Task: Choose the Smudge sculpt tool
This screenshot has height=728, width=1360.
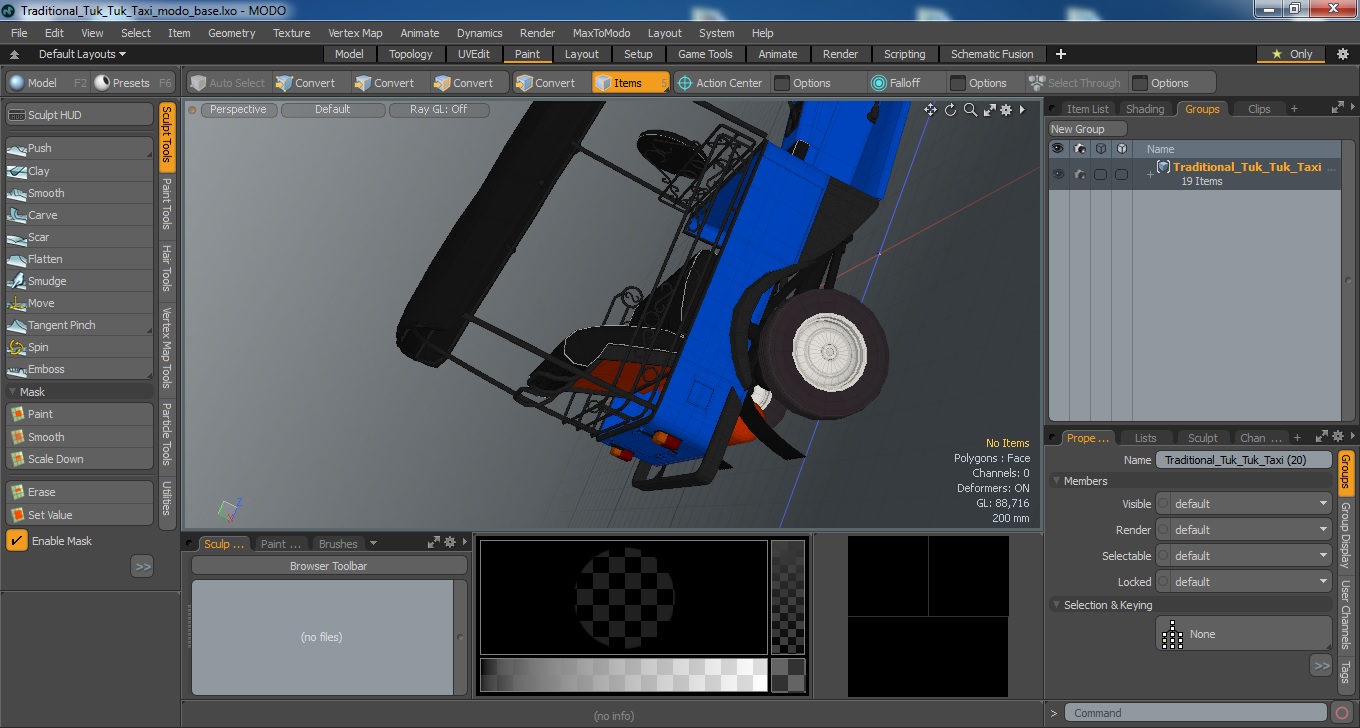Action: [80, 281]
